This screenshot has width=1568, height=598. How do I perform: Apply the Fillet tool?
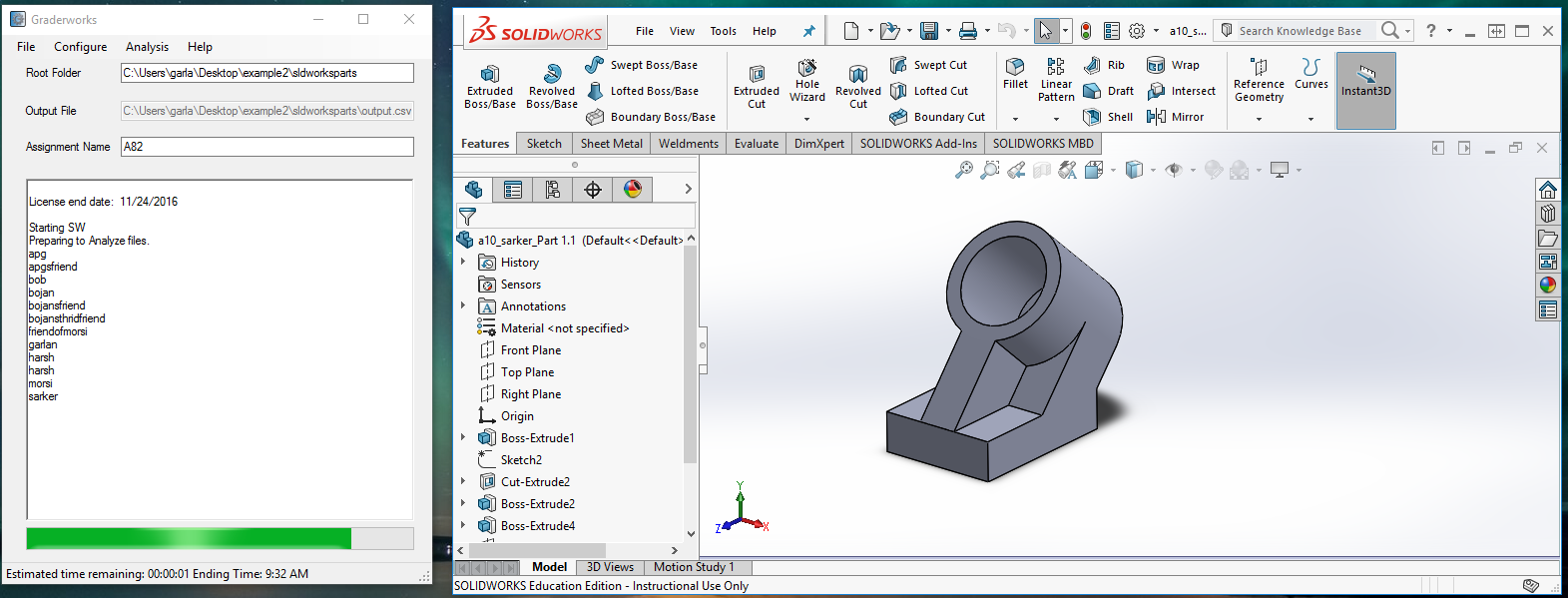tap(1015, 74)
